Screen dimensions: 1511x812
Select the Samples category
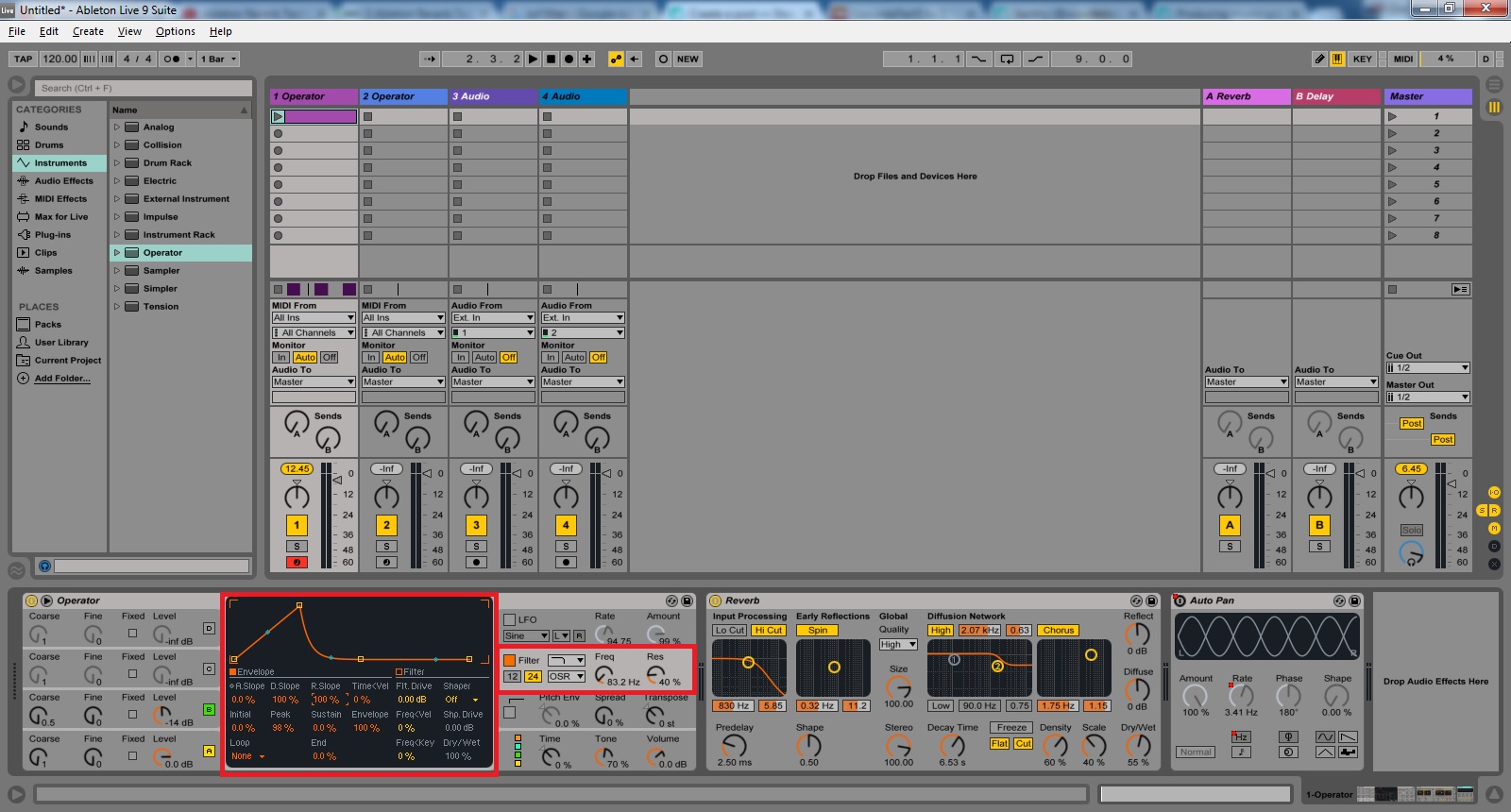tap(53, 271)
